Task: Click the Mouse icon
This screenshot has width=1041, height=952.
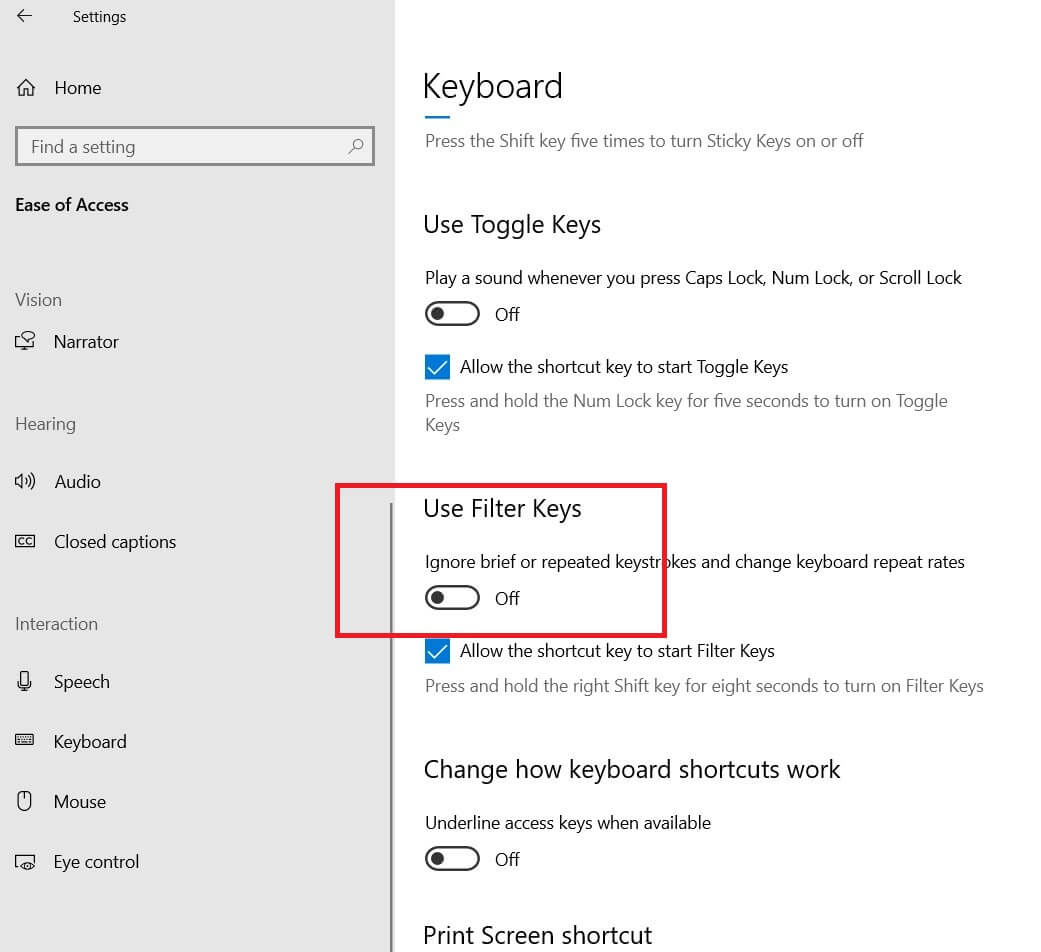Action: [x=26, y=801]
